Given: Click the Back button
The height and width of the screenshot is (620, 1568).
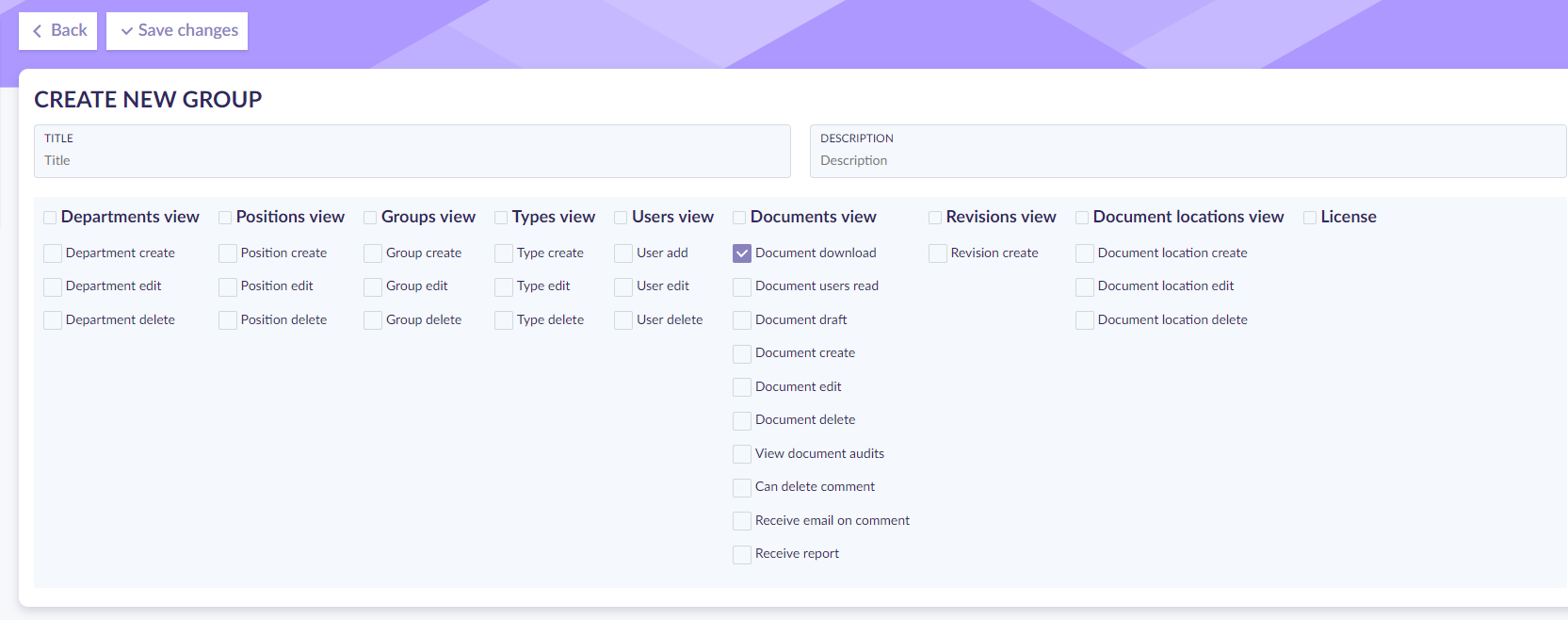Looking at the screenshot, I should pyautogui.click(x=58, y=31).
